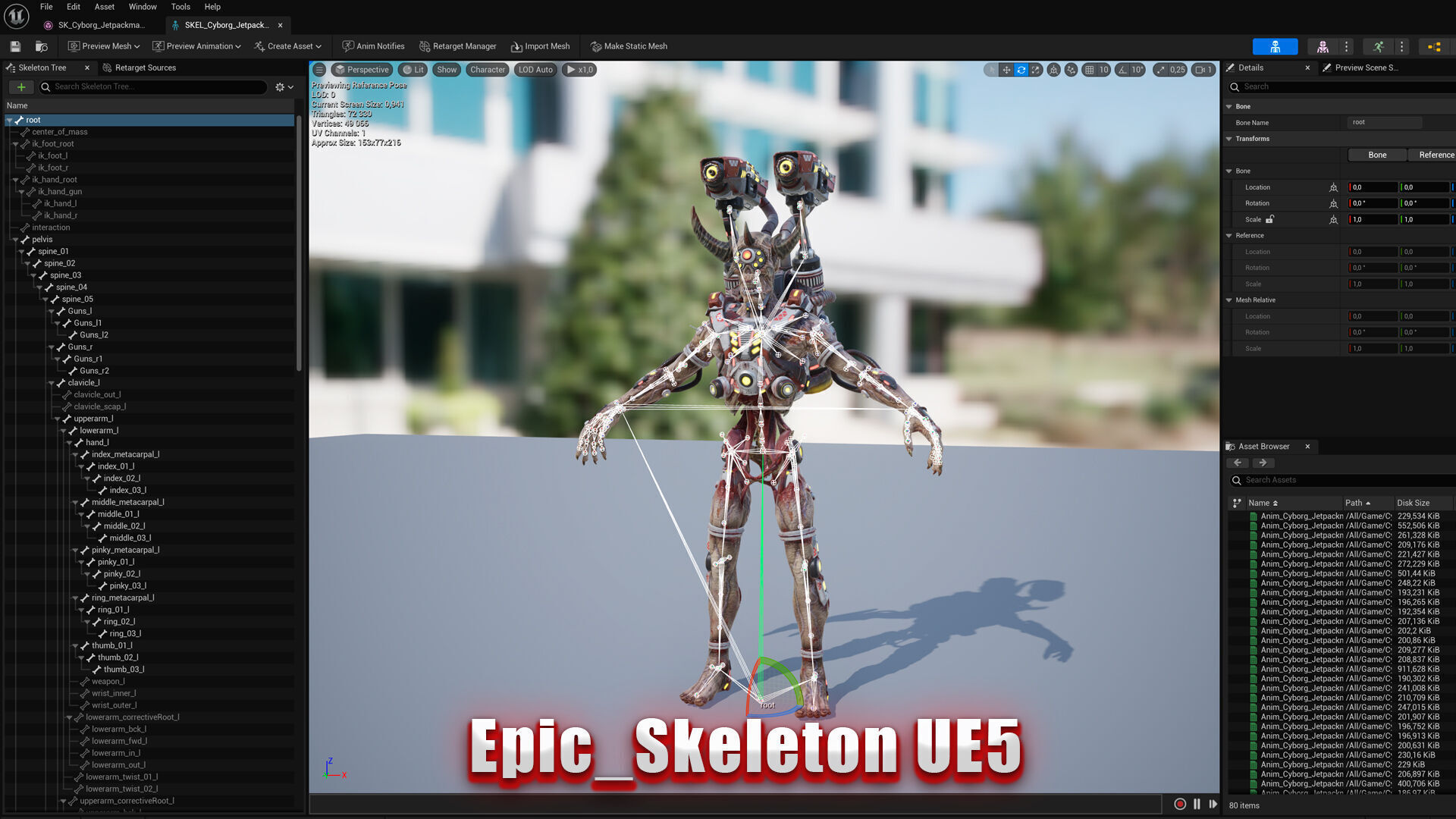The width and height of the screenshot is (1456, 819).
Task: Switch to Skeleton editor mode icon
Action: click(x=1275, y=46)
